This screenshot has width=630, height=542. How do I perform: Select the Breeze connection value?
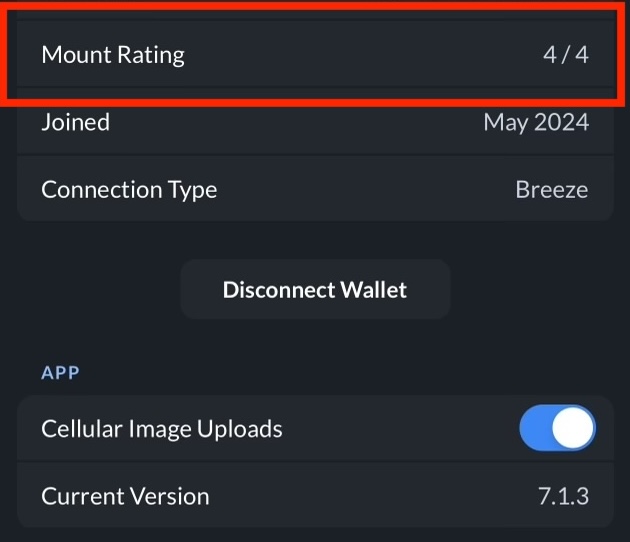(x=551, y=189)
